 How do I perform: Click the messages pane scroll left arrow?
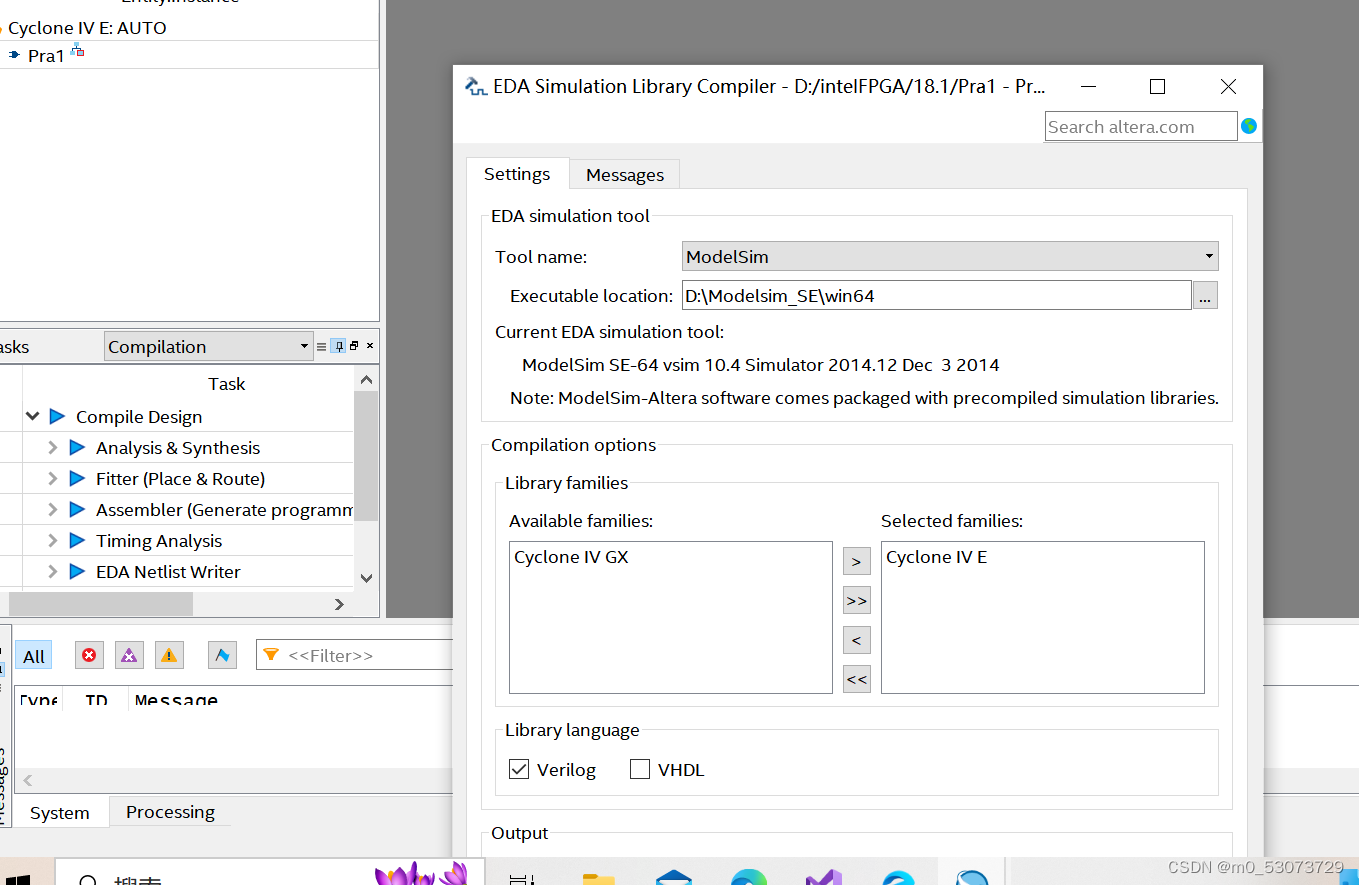tap(28, 780)
